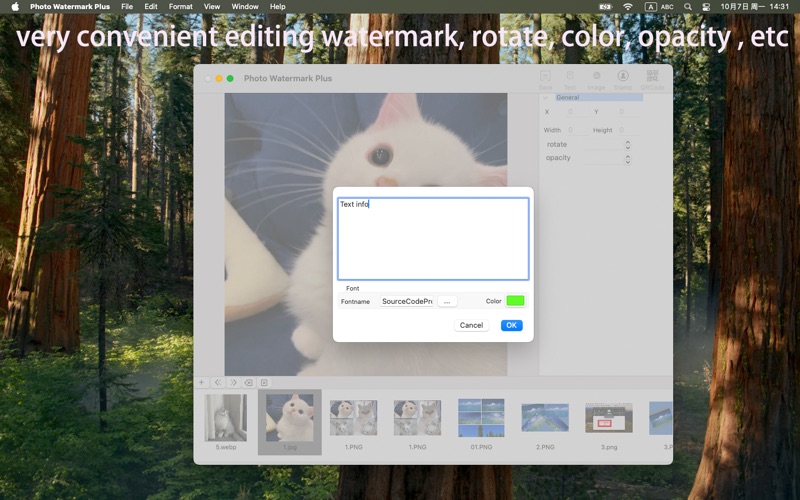Open the Edit menu
The height and width of the screenshot is (500, 800).
pyautogui.click(x=151, y=7)
